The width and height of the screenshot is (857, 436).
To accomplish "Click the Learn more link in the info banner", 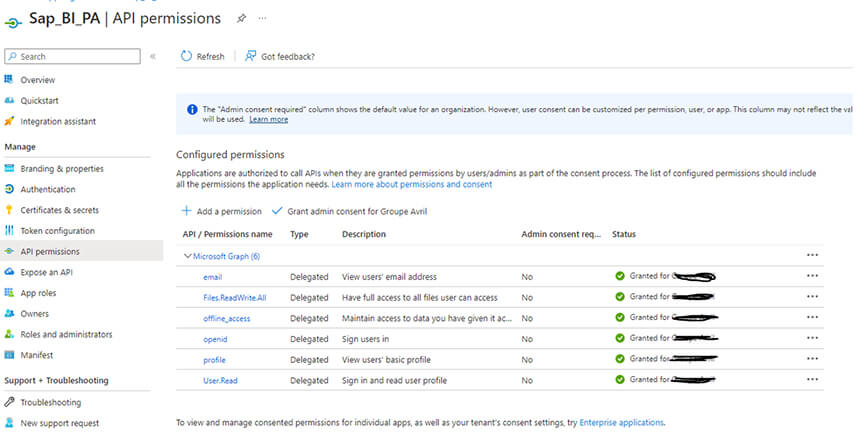I will point(268,119).
